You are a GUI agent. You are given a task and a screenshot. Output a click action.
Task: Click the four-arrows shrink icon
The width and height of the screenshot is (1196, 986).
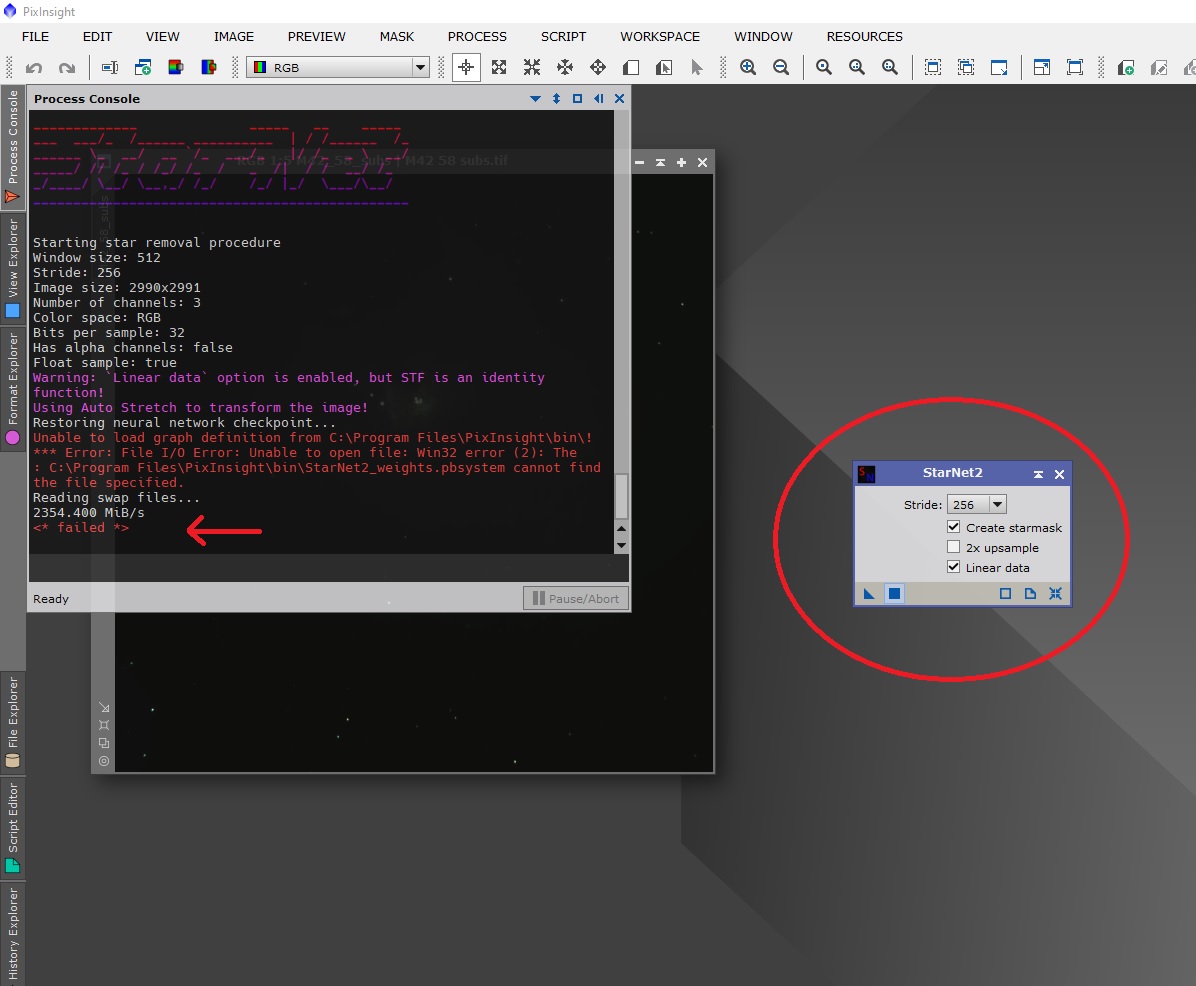532,68
